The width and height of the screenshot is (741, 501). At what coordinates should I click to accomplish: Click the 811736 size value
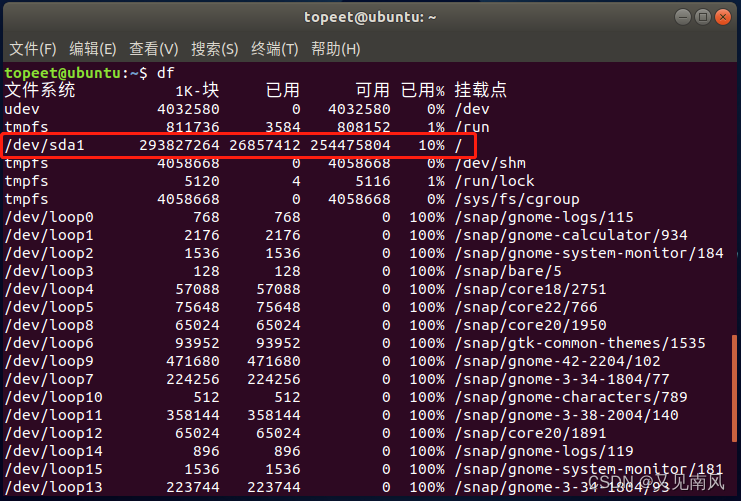pos(193,127)
